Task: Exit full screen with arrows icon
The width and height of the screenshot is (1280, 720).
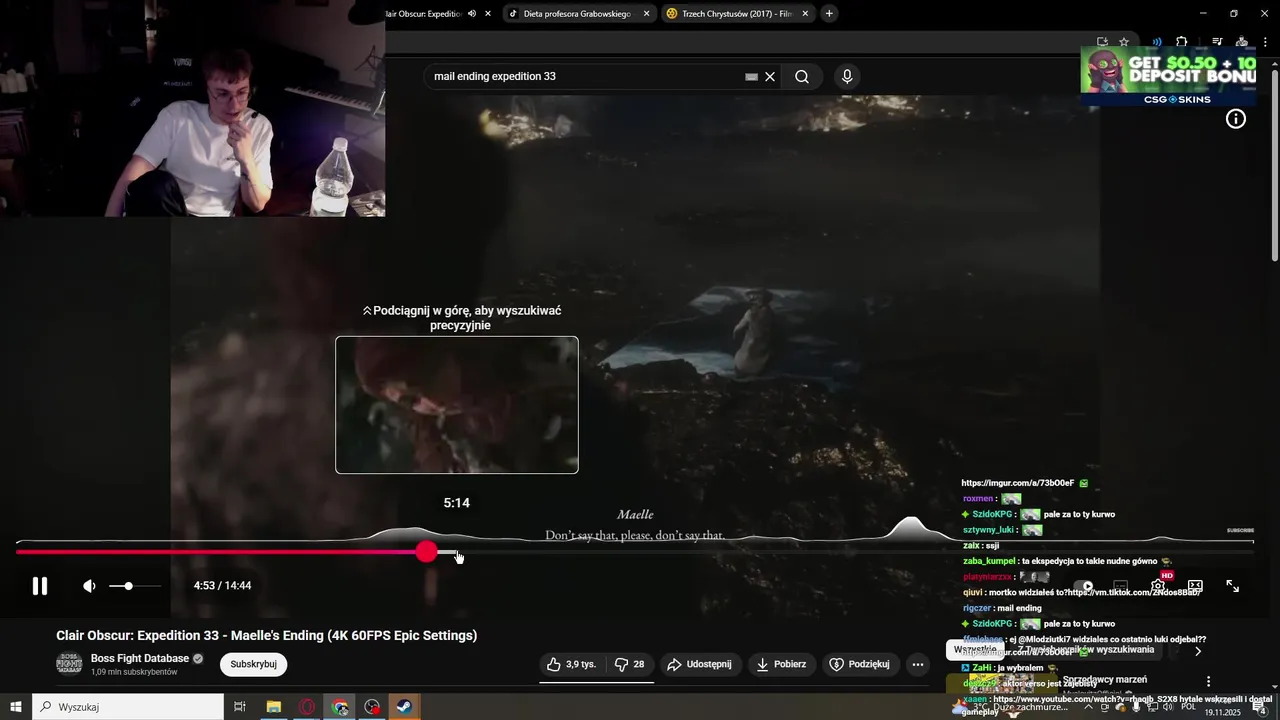Action: [1233, 586]
